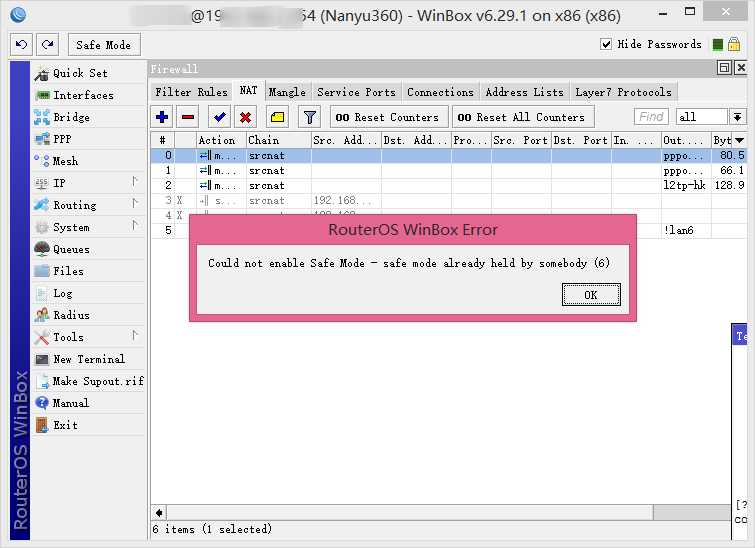755x548 pixels.
Task: Expand the Tools submenu arrow
Action: [135, 335]
